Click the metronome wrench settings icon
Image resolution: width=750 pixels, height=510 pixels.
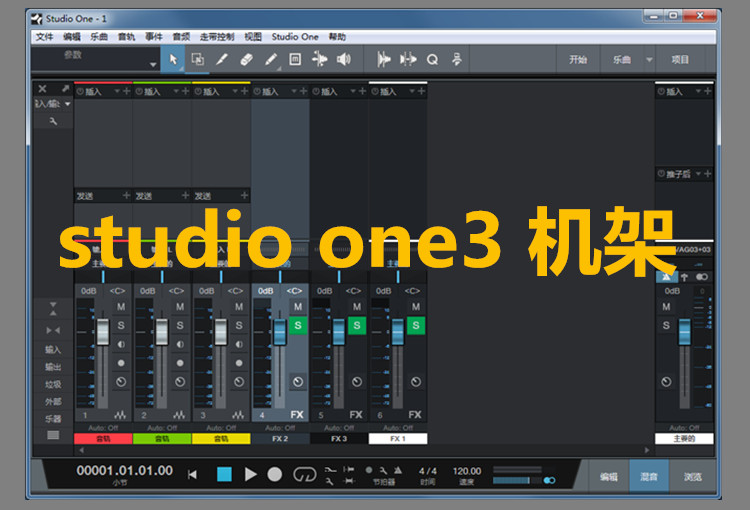(383, 470)
